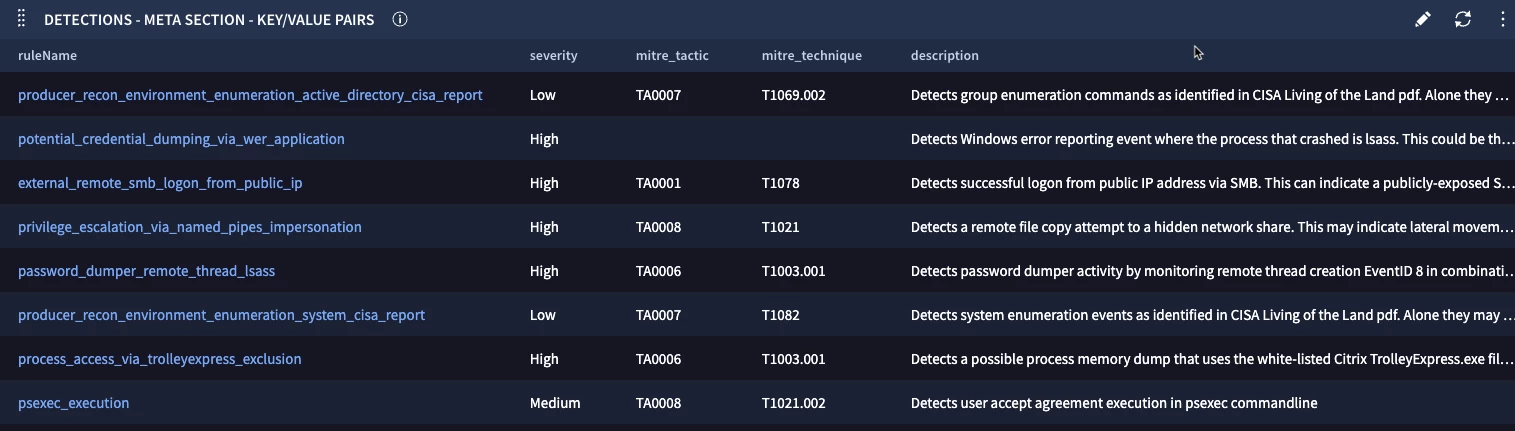Open the panel info icon
Viewport: 1515px width, 431px height.
coord(400,19)
